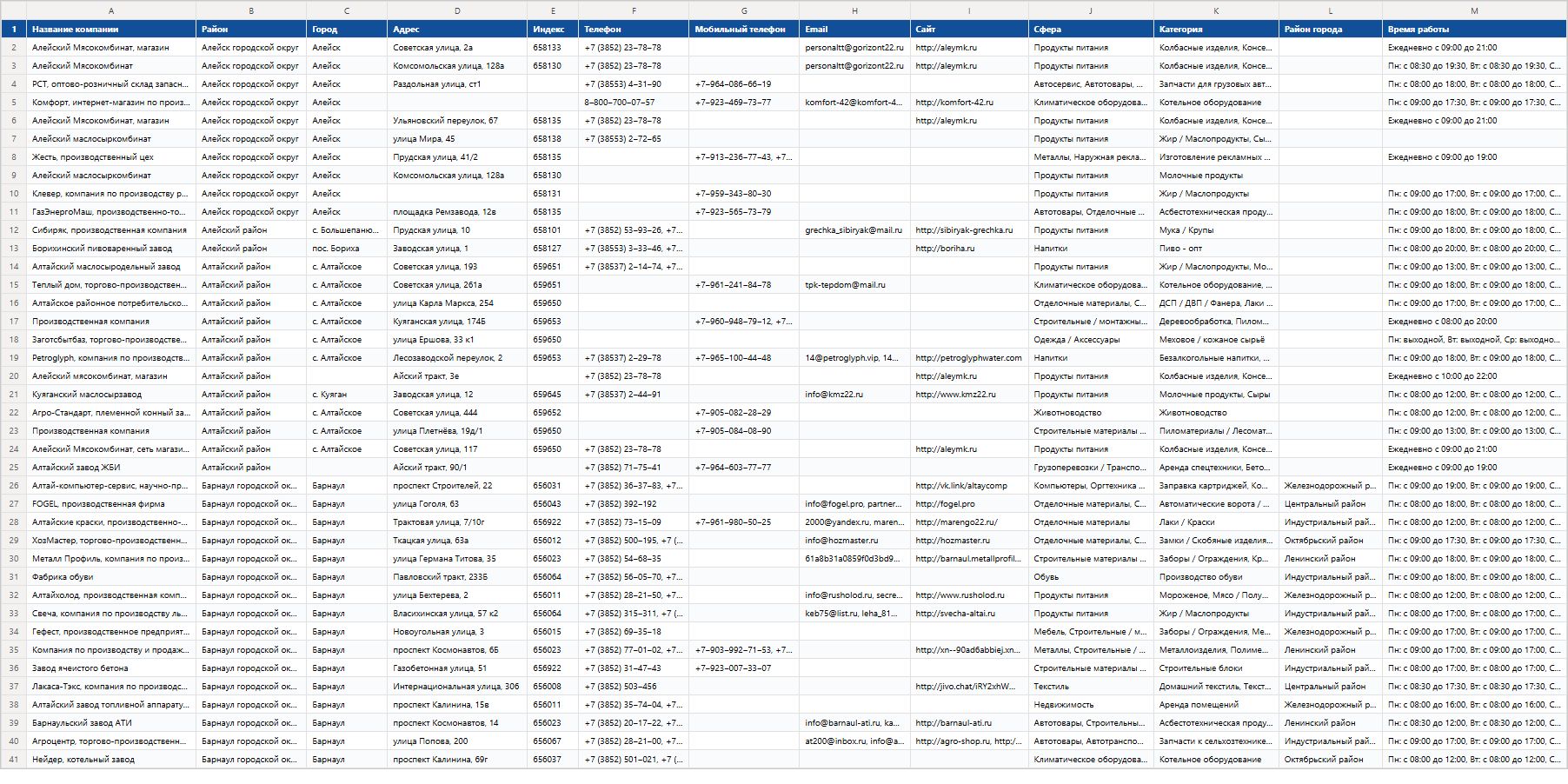The height and width of the screenshot is (784, 1568).
Task: Select site "http://marengo22.ru/"
Action: tap(969, 522)
